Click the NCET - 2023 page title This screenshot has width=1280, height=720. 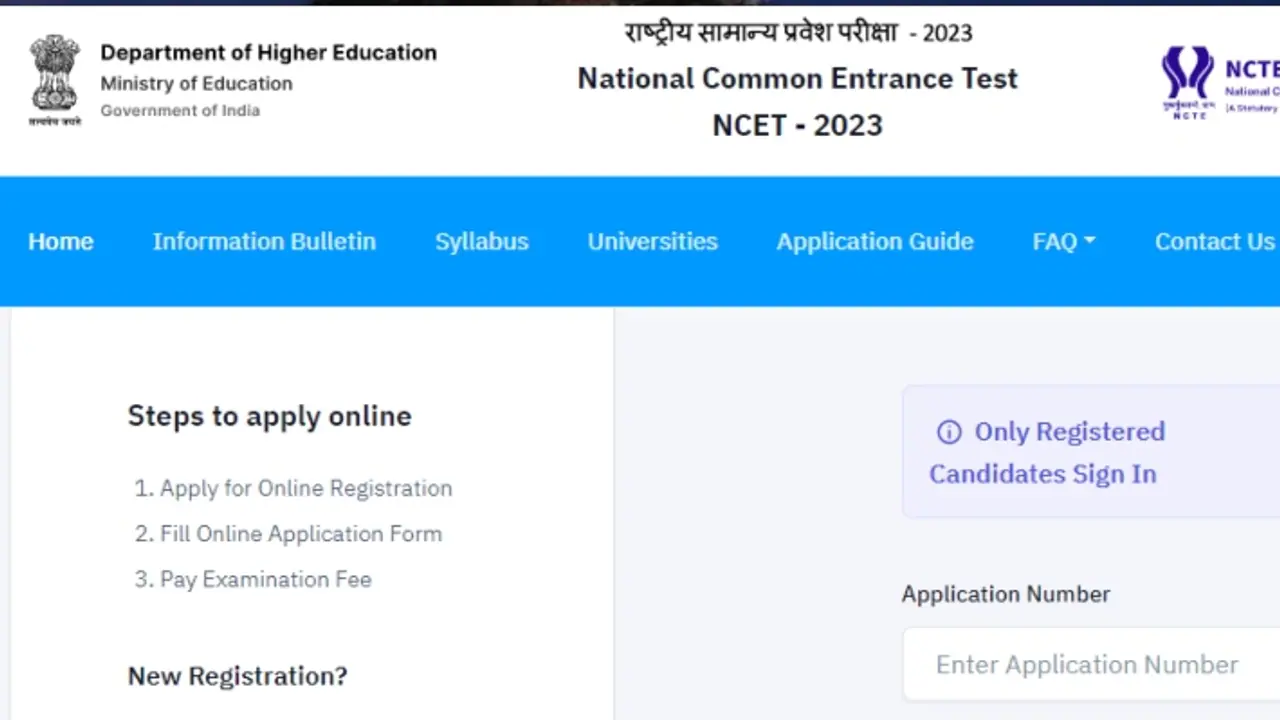click(797, 125)
